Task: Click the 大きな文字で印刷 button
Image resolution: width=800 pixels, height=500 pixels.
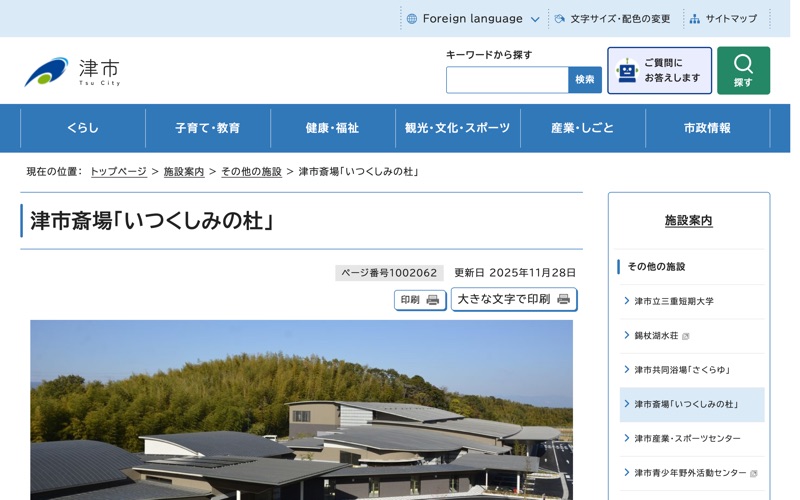Action: coord(514,299)
